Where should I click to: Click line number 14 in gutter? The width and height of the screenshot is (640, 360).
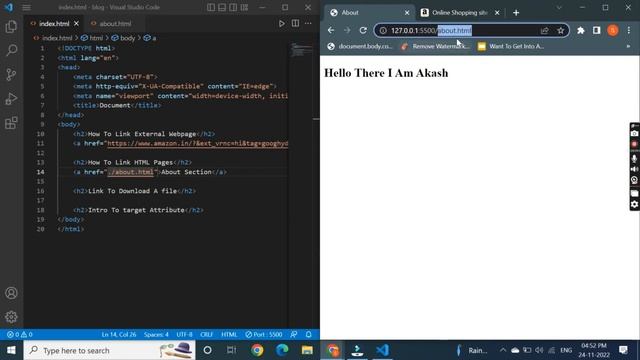(x=40, y=172)
